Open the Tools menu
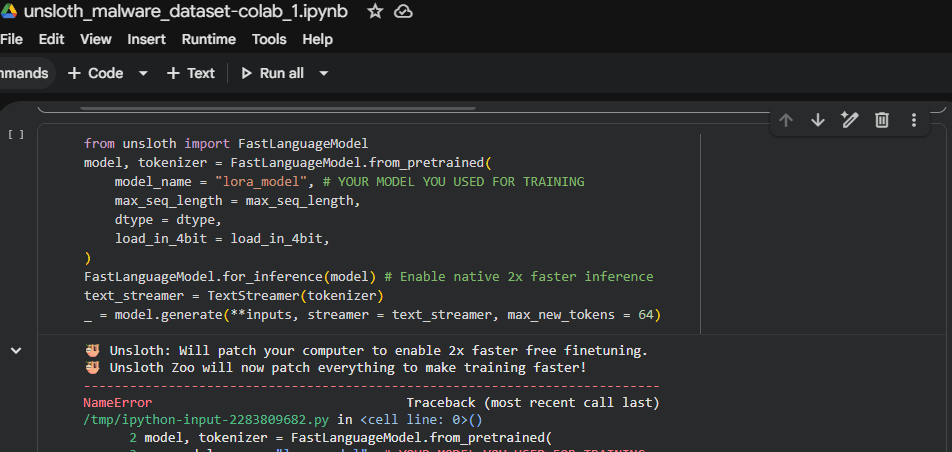This screenshot has width=952, height=452. tap(269, 39)
